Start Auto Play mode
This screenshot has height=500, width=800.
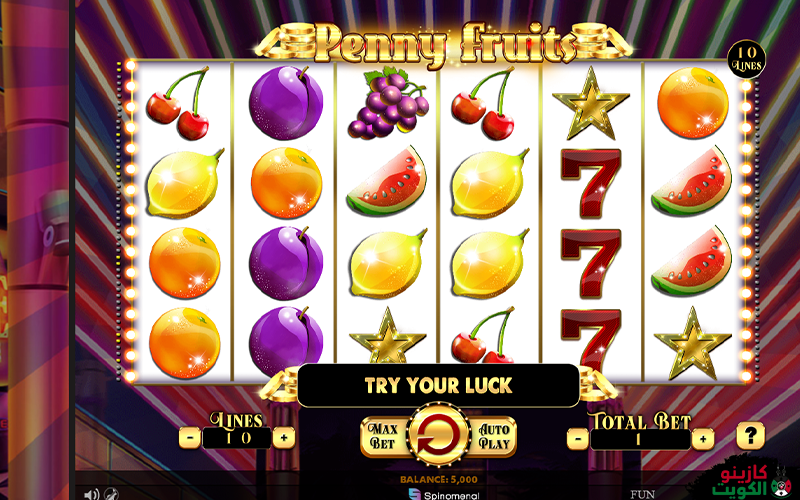pyautogui.click(x=493, y=437)
